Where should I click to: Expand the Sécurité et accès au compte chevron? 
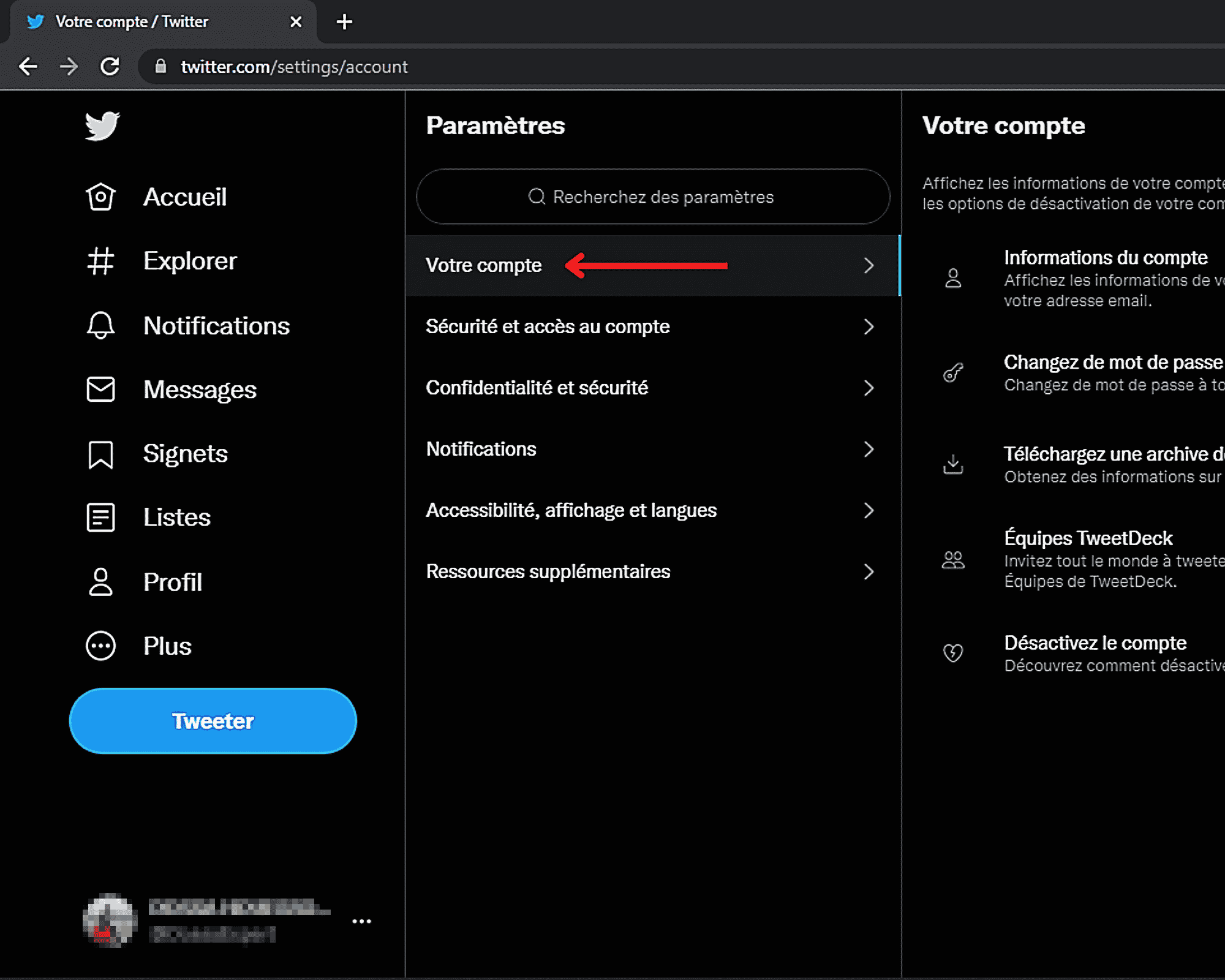point(869,326)
